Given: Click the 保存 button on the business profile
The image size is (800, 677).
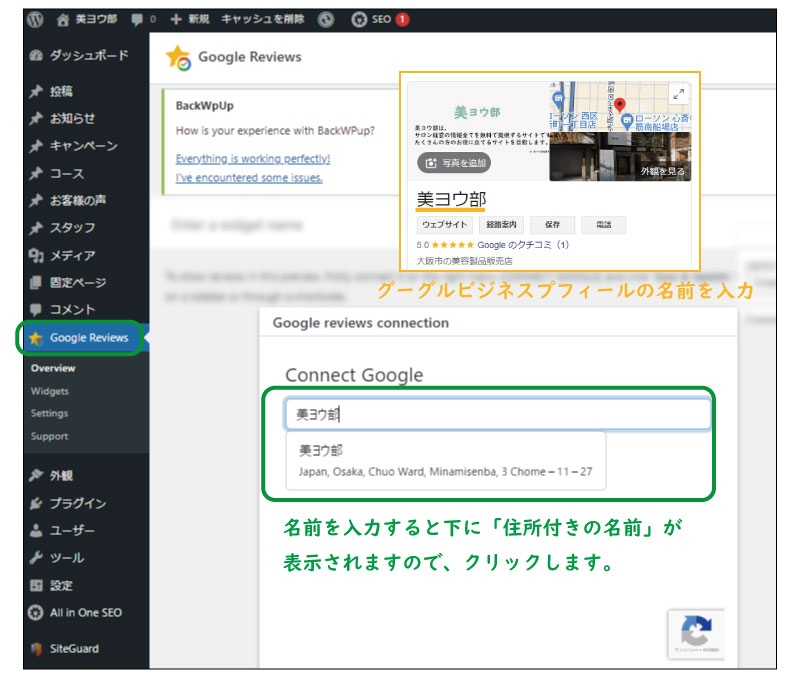Looking at the screenshot, I should [553, 224].
